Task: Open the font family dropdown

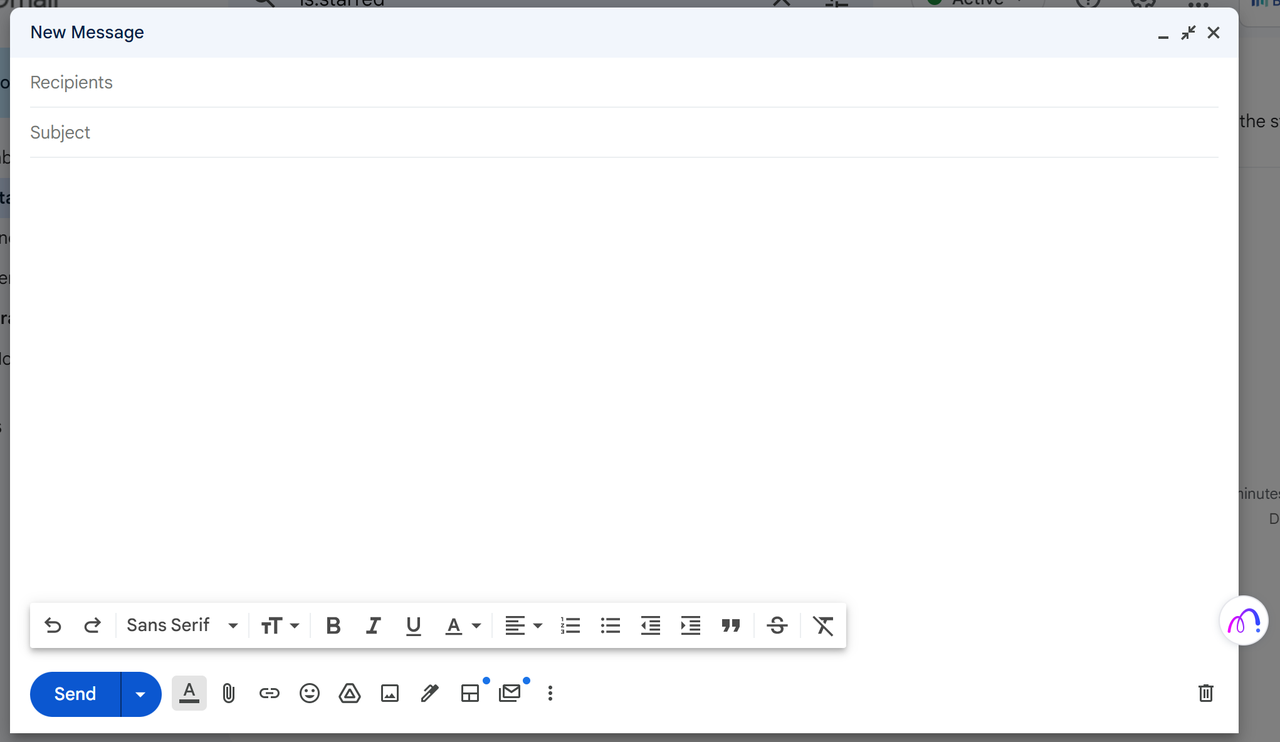Action: point(181,625)
